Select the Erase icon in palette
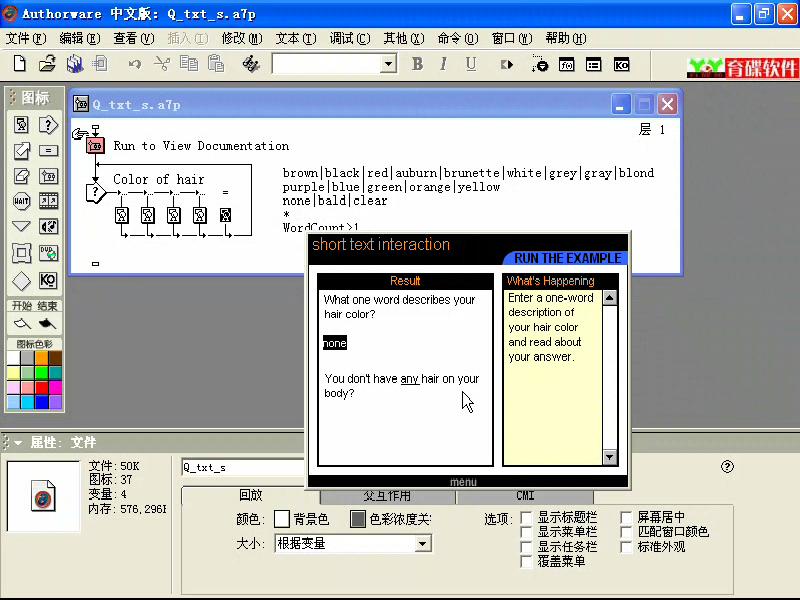 [x=21, y=176]
